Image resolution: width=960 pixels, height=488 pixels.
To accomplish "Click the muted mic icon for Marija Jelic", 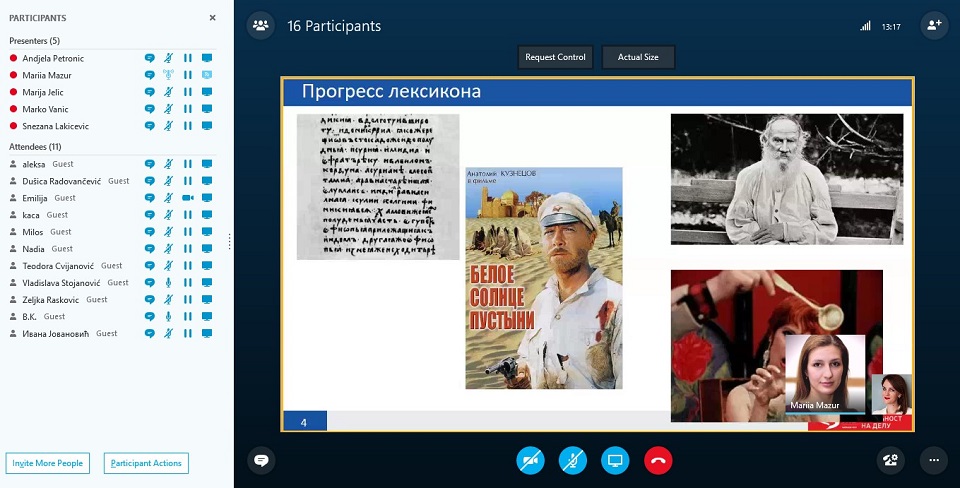I will [x=168, y=92].
